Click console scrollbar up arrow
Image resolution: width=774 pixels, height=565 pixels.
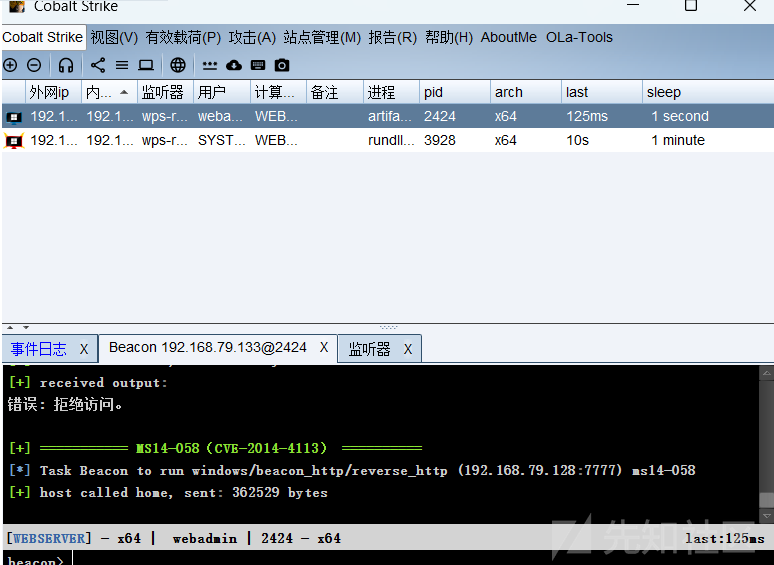click(x=766, y=374)
